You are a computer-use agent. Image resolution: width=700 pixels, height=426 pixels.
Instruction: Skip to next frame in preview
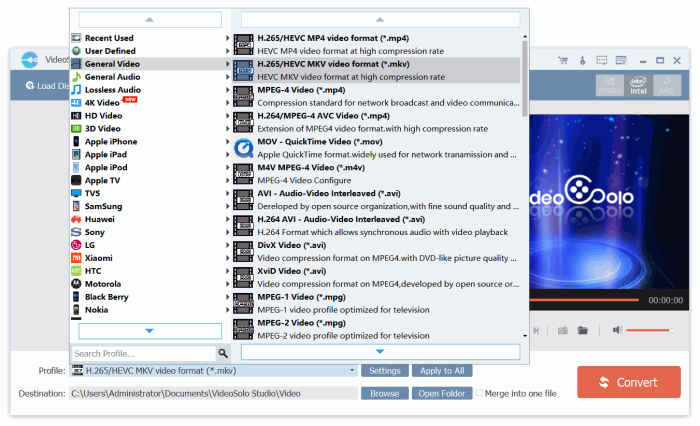point(536,330)
